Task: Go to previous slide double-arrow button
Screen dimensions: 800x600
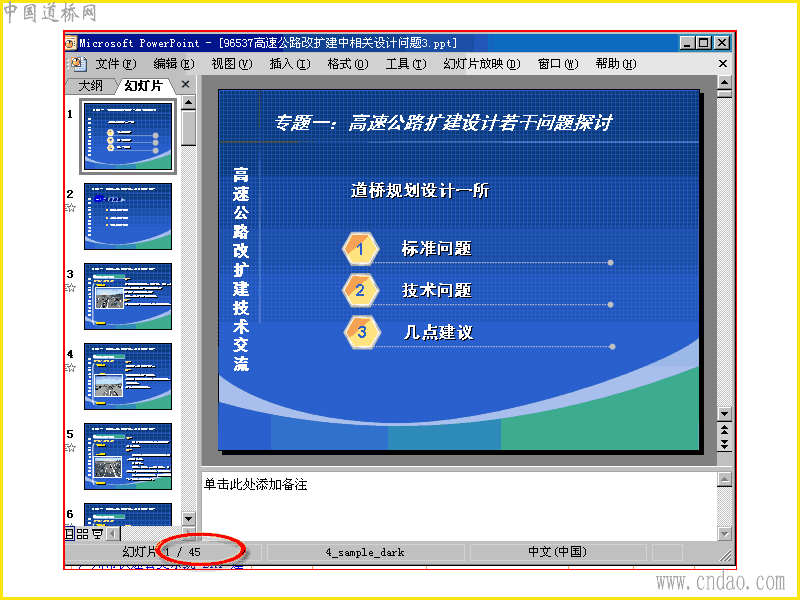Action: tap(724, 429)
